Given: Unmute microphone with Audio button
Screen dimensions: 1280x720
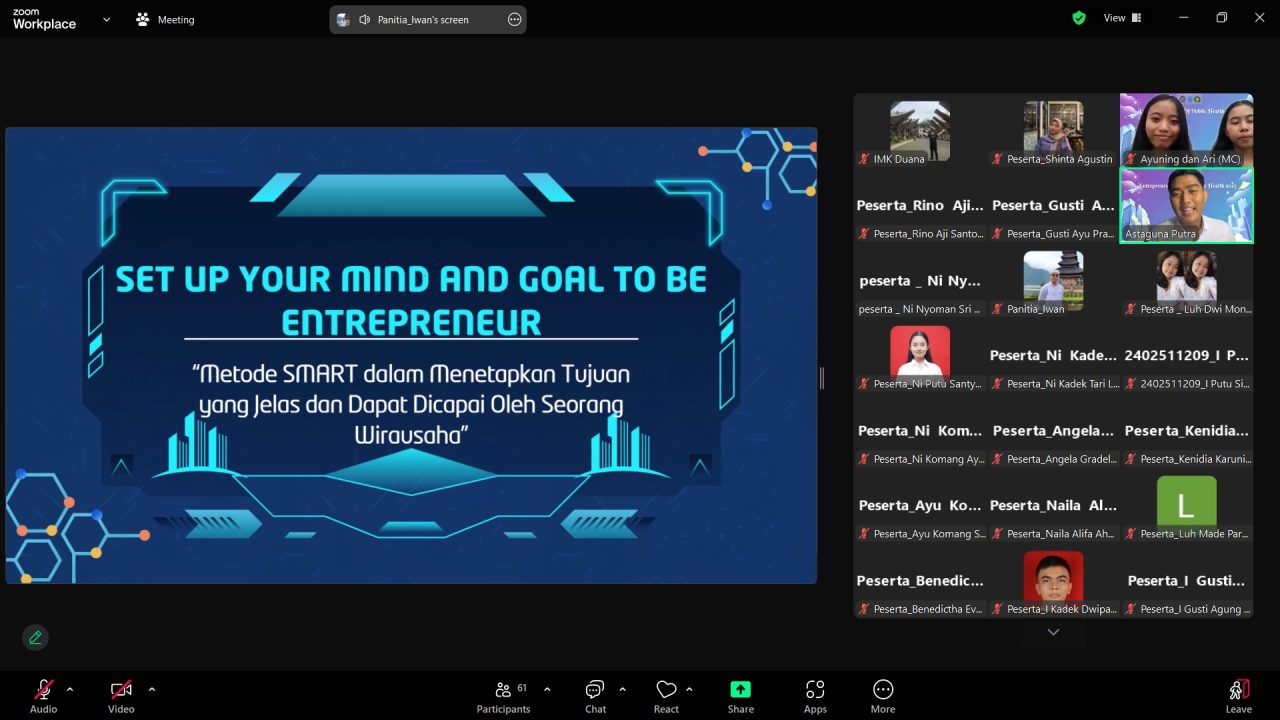Looking at the screenshot, I should (x=43, y=696).
